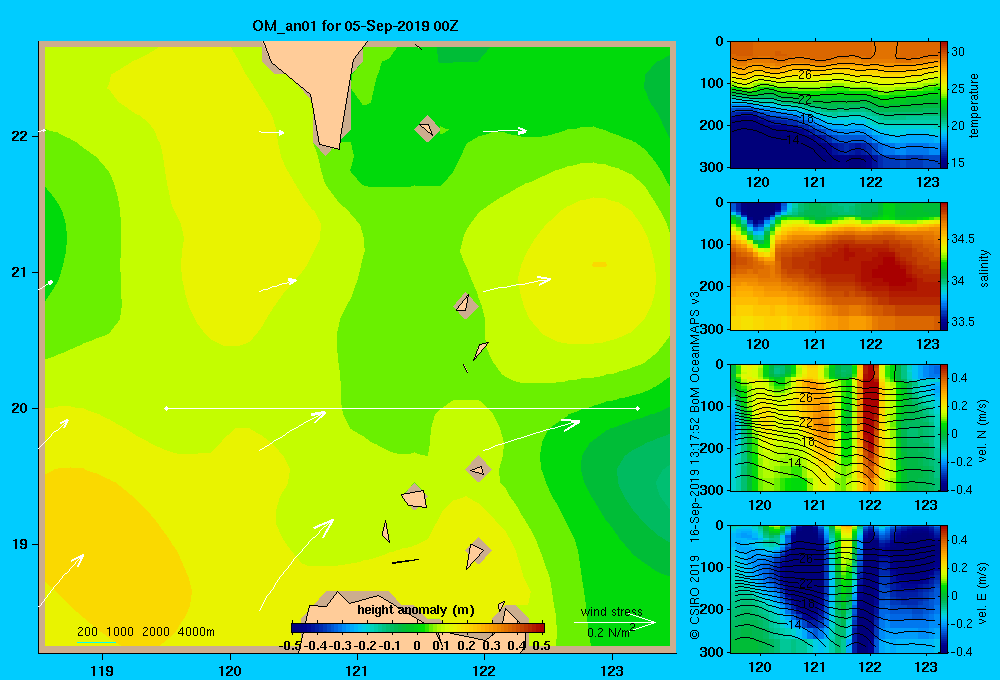This screenshot has height=680, width=1000.
Task: Click depth label '100' on the temperature panel
Action: (712, 83)
